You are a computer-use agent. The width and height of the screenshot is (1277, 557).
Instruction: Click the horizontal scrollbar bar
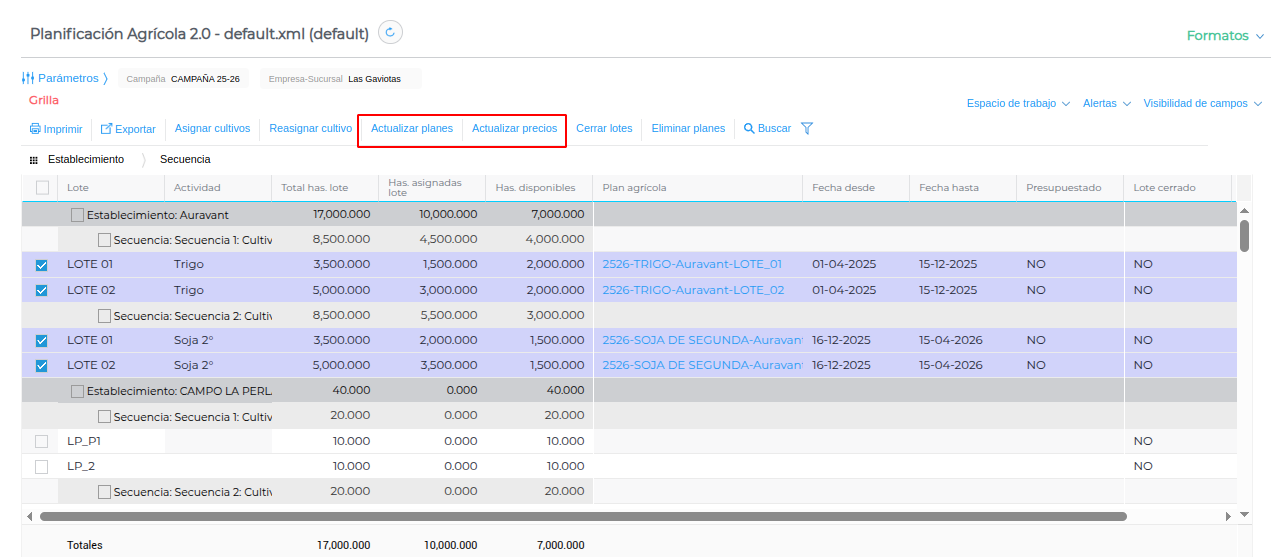click(583, 517)
